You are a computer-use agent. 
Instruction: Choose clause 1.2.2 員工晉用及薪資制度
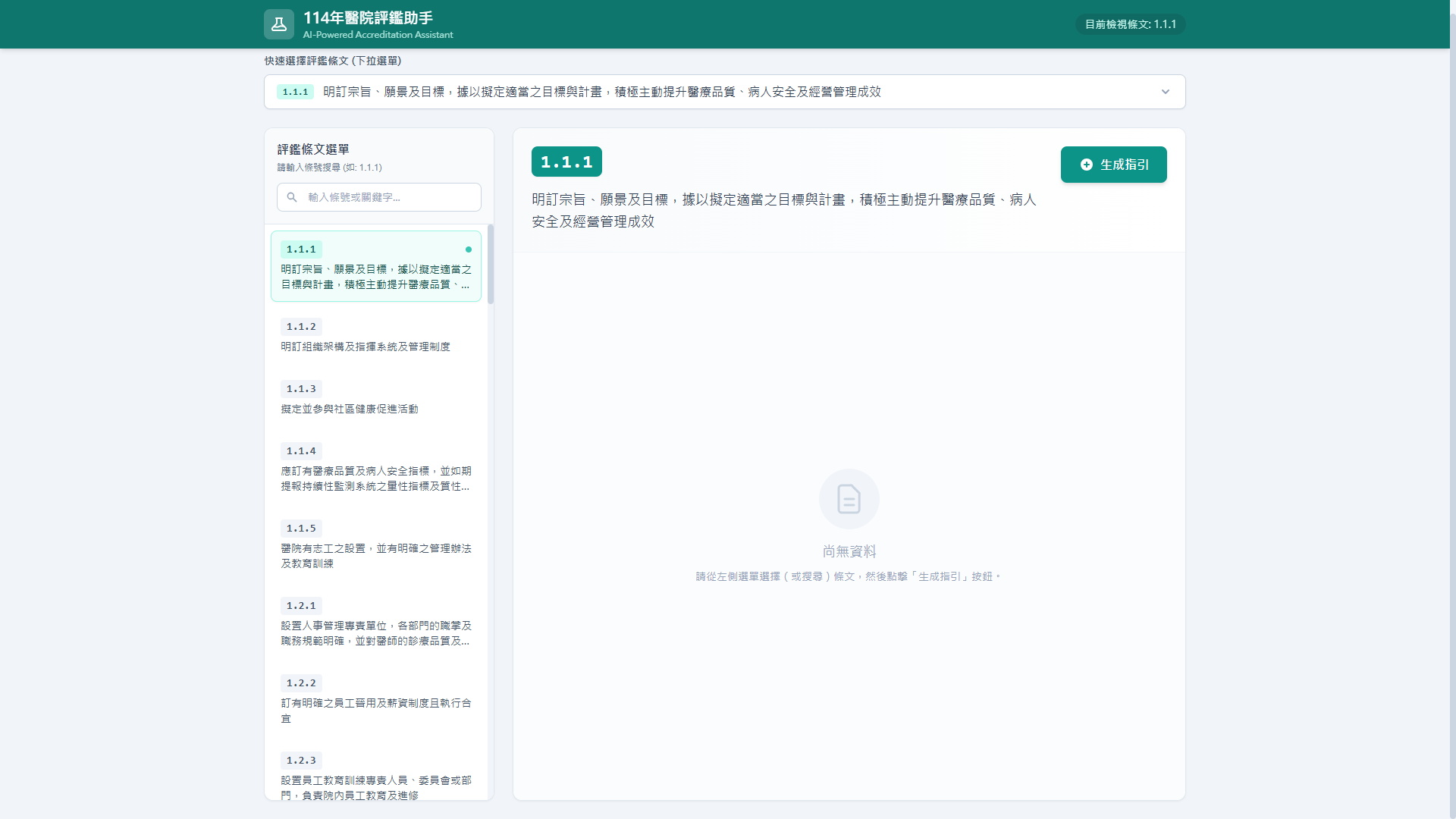pos(375,701)
